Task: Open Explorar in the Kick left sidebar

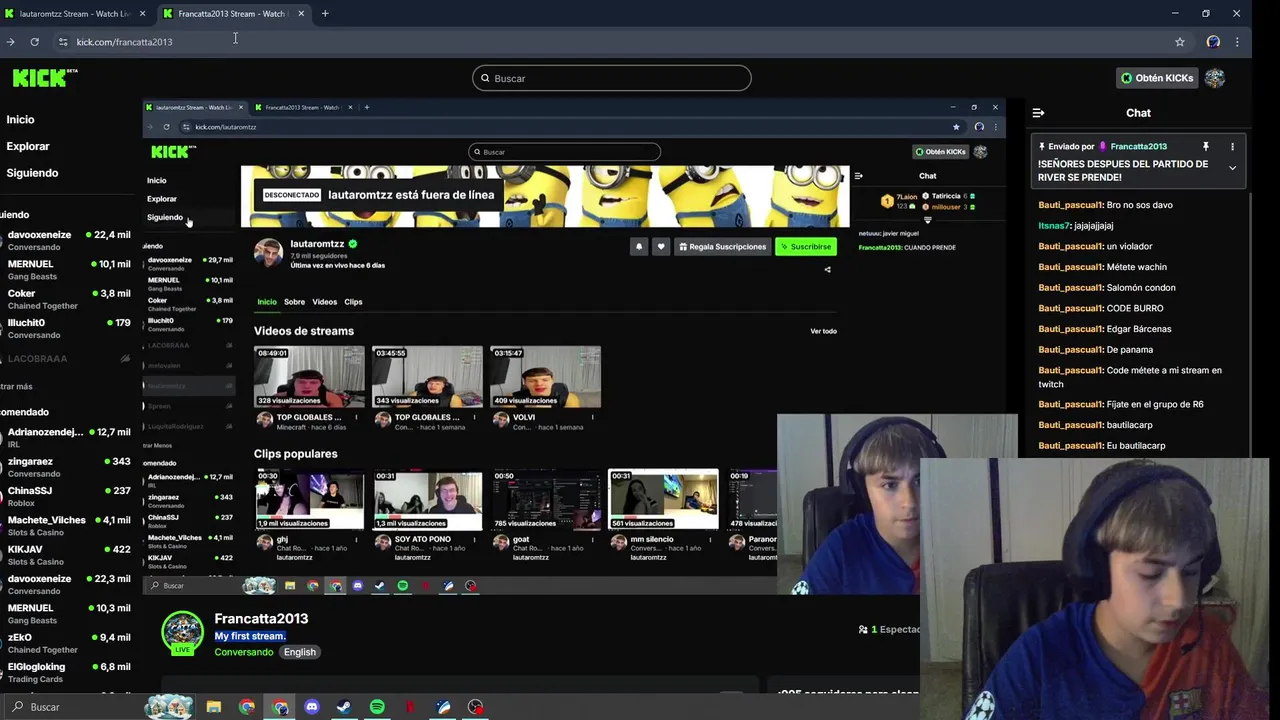Action: [x=27, y=146]
